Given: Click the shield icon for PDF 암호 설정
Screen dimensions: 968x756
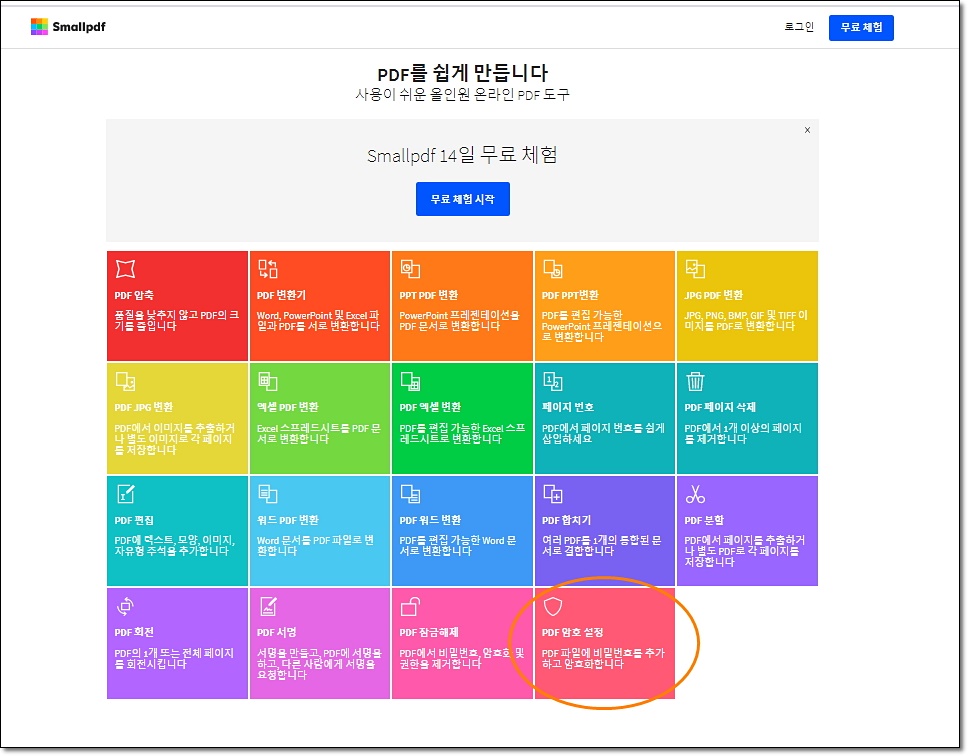Looking at the screenshot, I should (553, 607).
